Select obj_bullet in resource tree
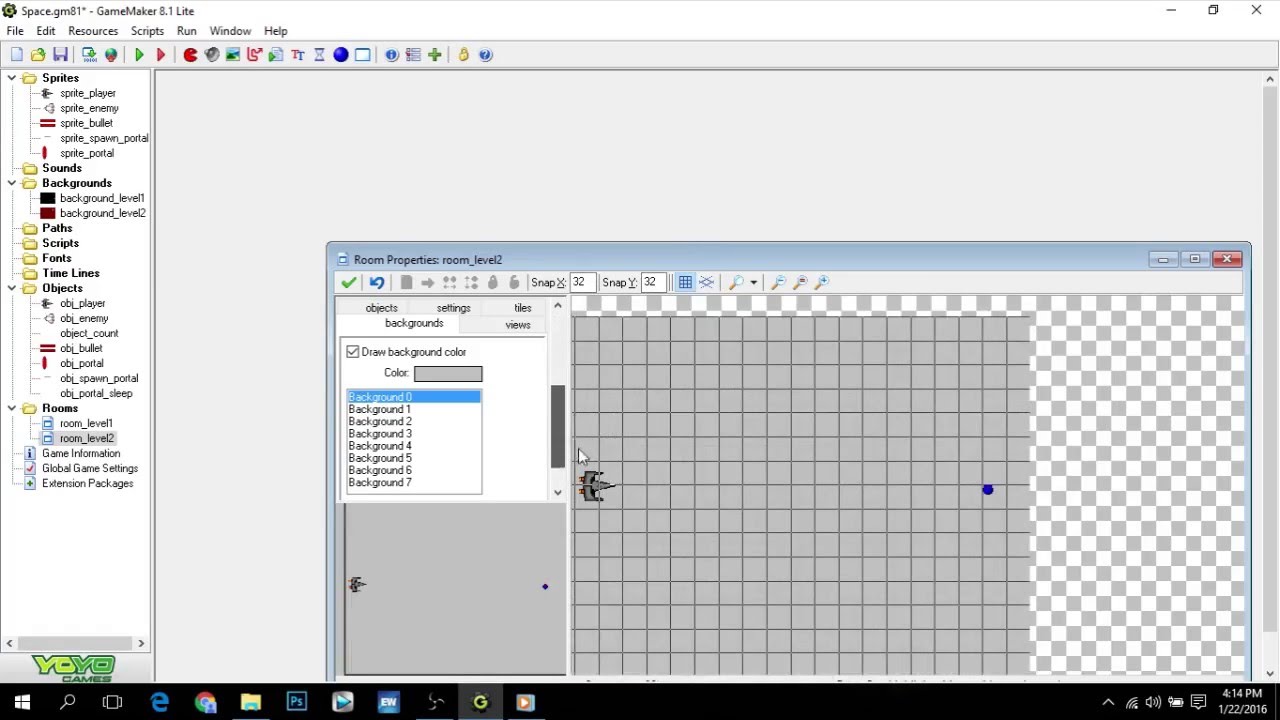This screenshot has height=720, width=1280. [81, 348]
